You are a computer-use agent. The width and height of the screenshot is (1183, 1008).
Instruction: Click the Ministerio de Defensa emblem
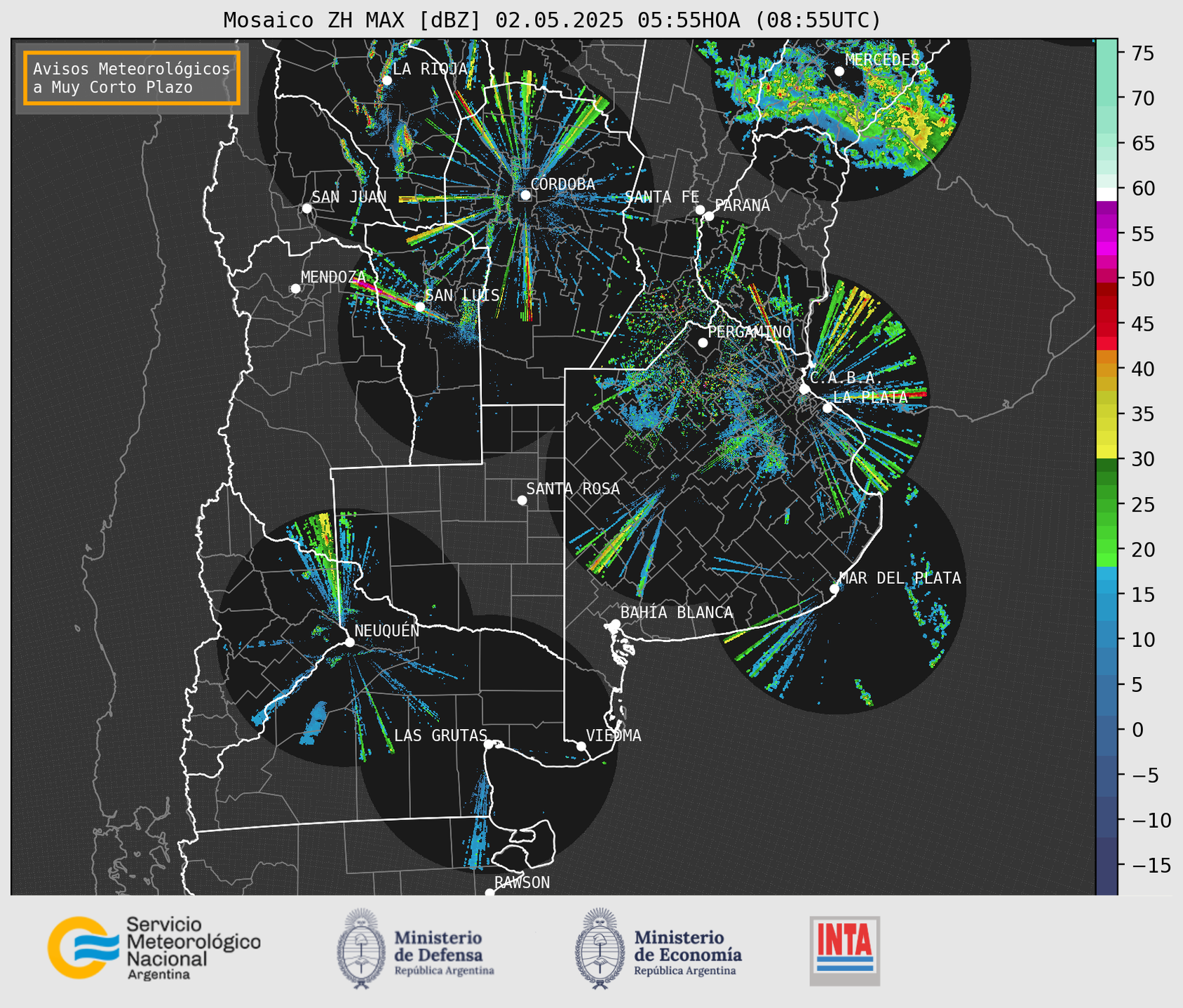click(361, 949)
